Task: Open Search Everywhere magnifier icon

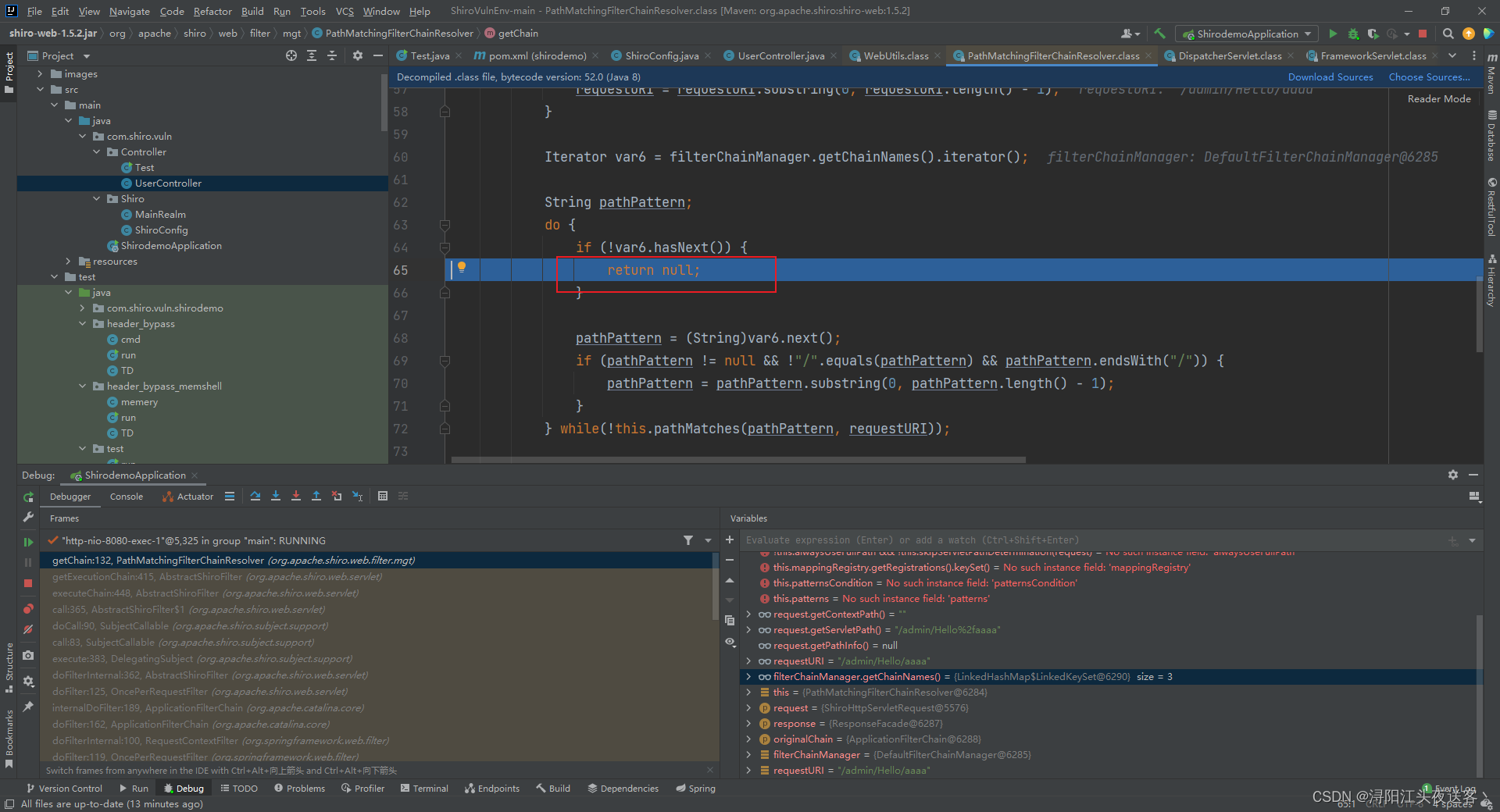Action: 1448,34
